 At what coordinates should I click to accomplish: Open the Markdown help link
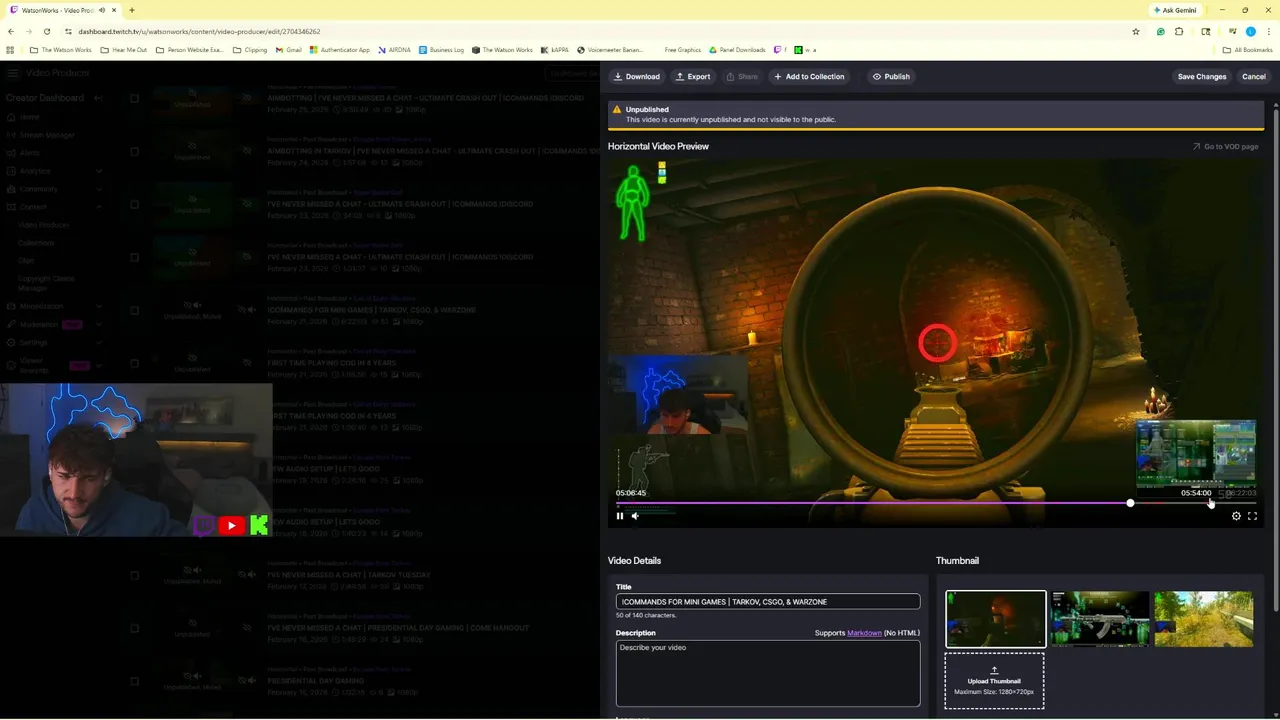865,633
